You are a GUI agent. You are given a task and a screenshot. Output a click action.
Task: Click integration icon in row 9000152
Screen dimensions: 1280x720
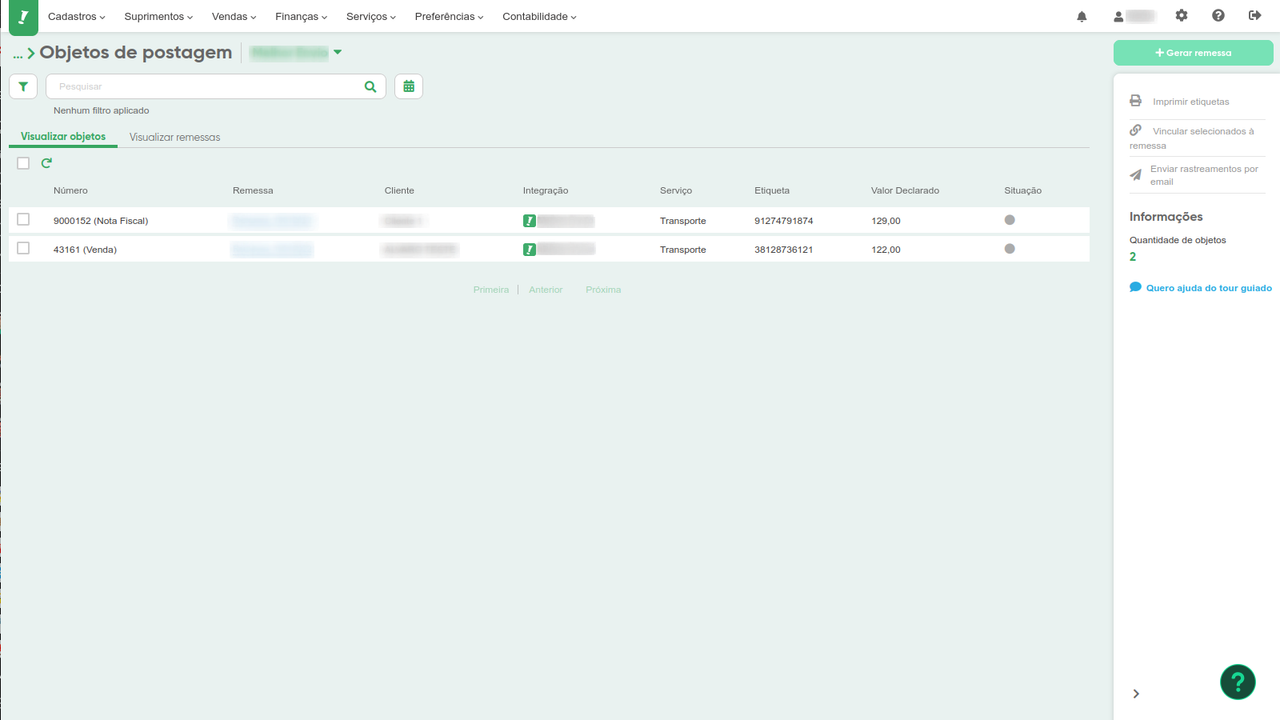[x=529, y=221]
